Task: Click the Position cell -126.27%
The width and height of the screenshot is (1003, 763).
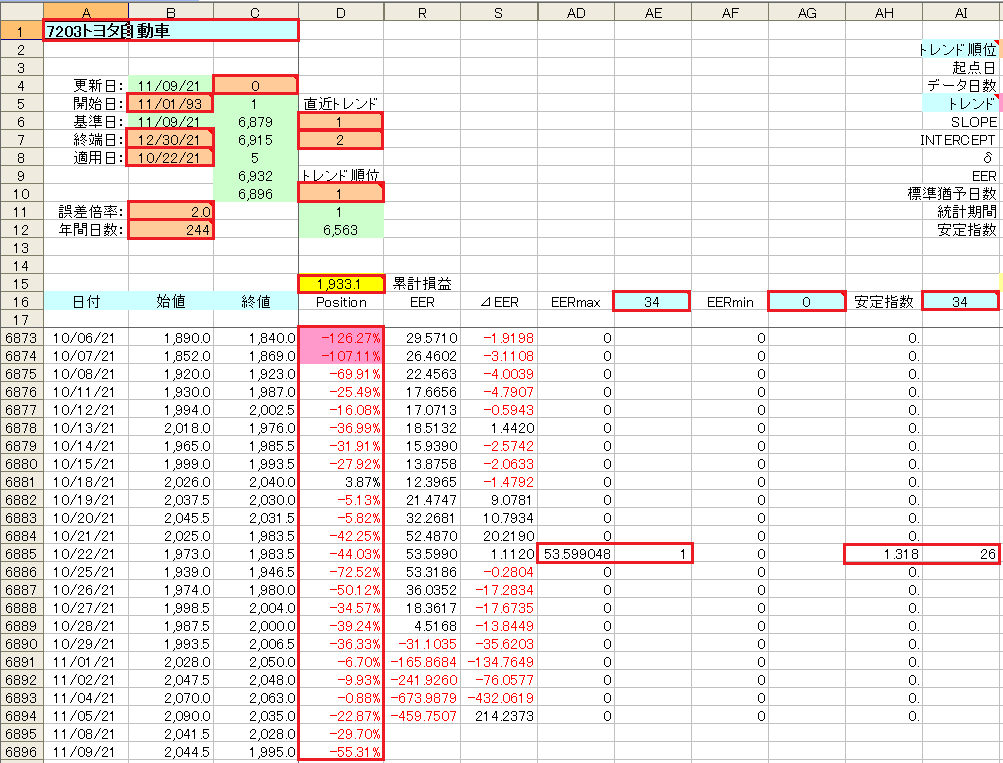Action: [341, 338]
